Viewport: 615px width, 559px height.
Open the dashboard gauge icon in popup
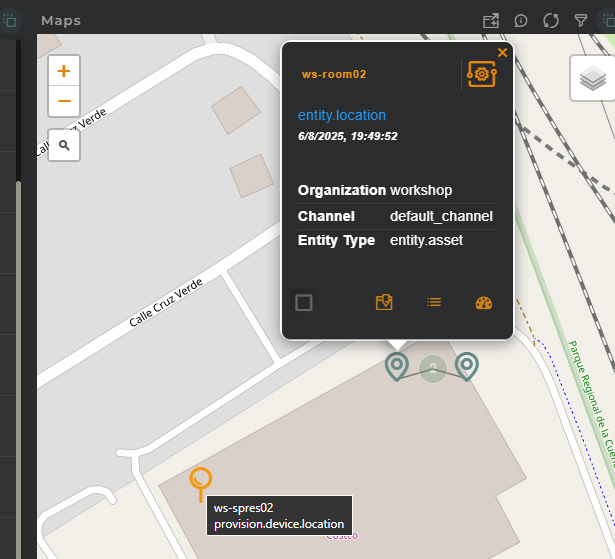click(484, 302)
